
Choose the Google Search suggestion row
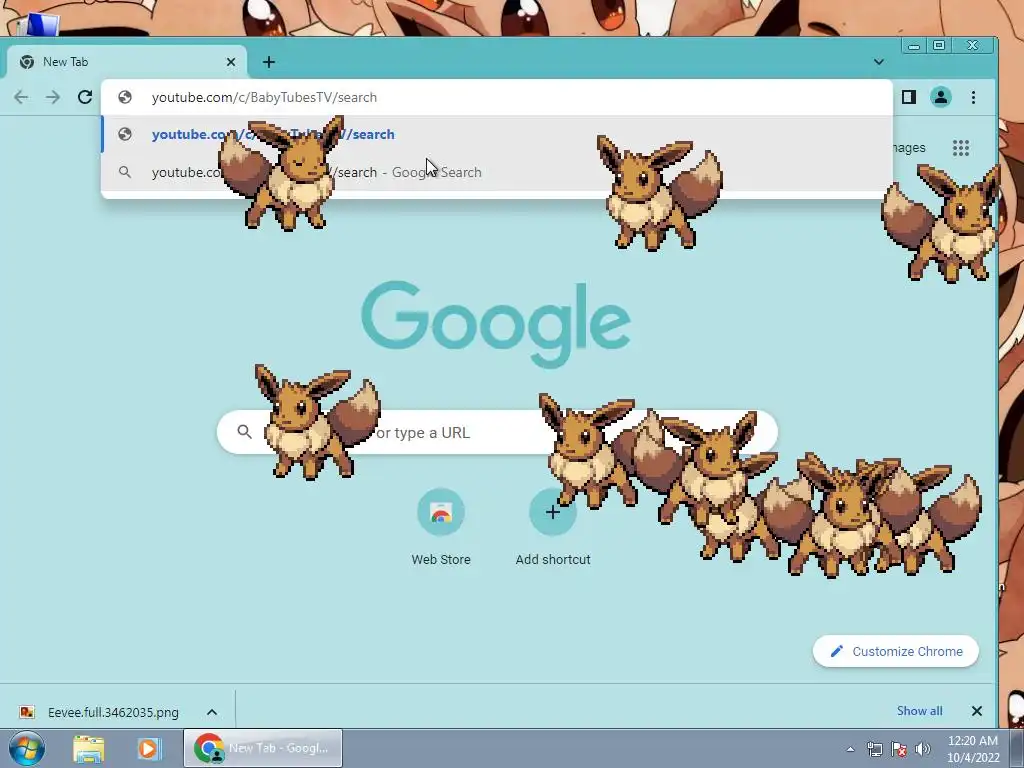[x=496, y=172]
